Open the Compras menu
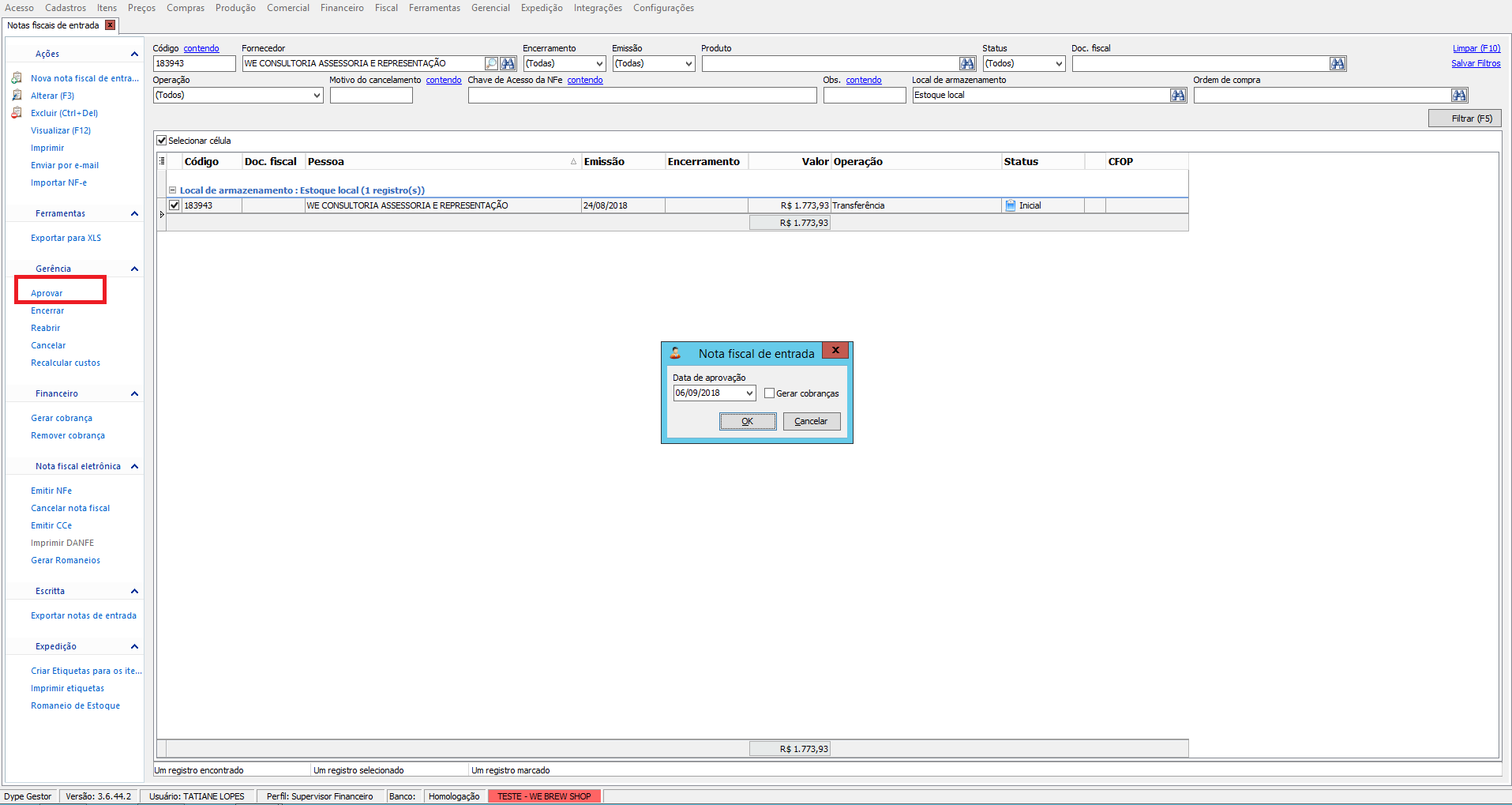Image resolution: width=1512 pixels, height=805 pixels. (186, 8)
